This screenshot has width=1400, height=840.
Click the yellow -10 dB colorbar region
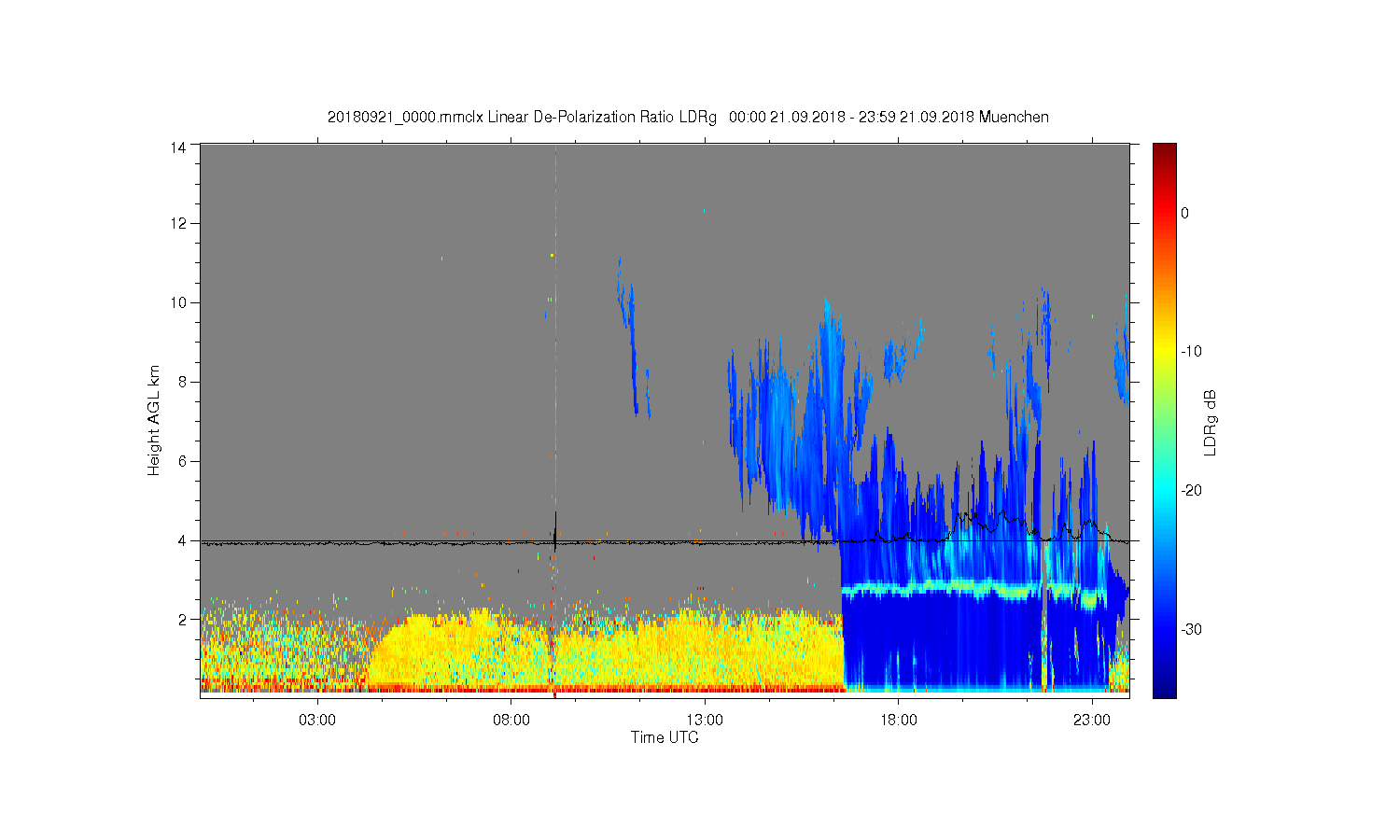[x=1164, y=351]
